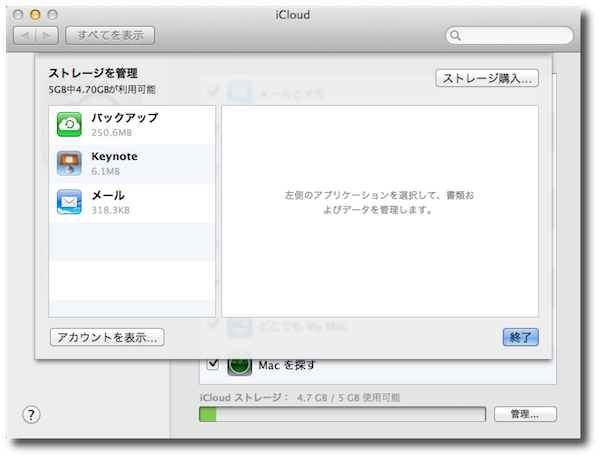Click the iCloud storage usage bar

tap(342, 414)
